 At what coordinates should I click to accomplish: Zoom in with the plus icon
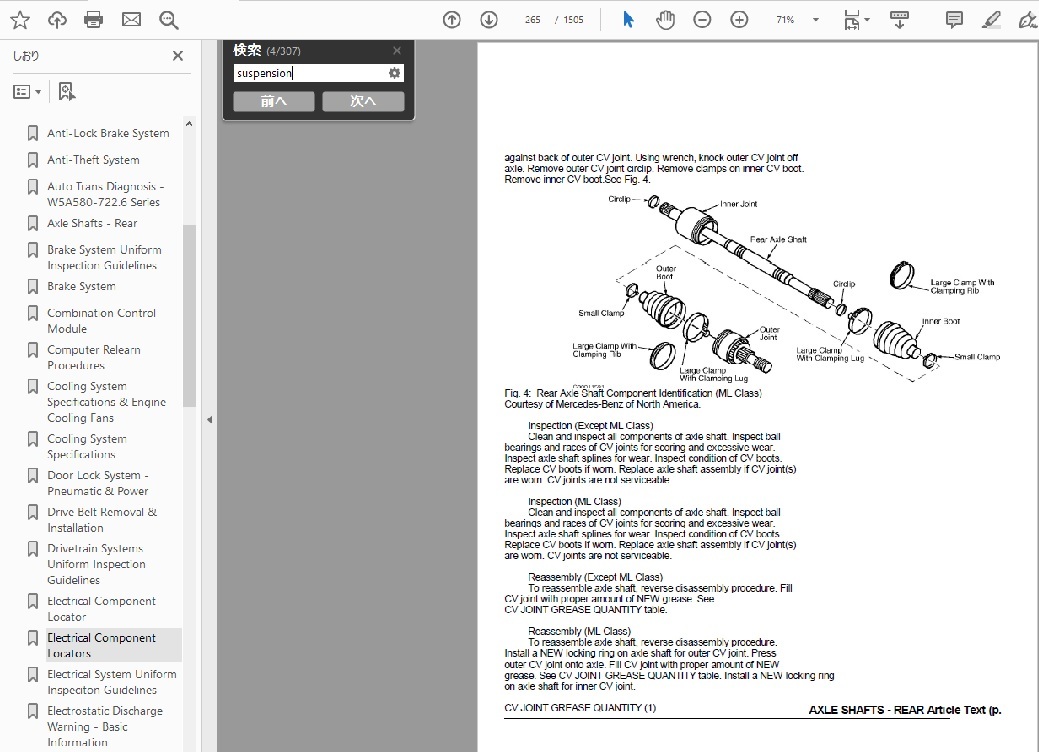[x=739, y=20]
